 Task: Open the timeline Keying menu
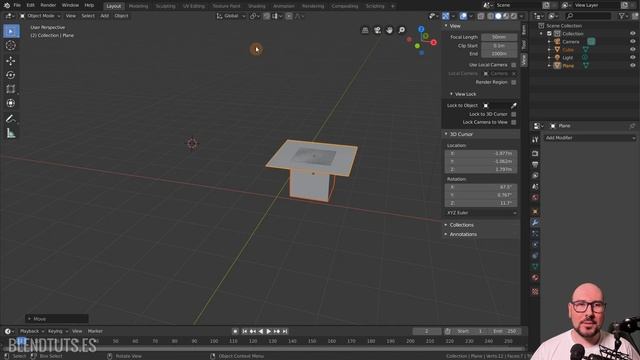click(x=57, y=331)
